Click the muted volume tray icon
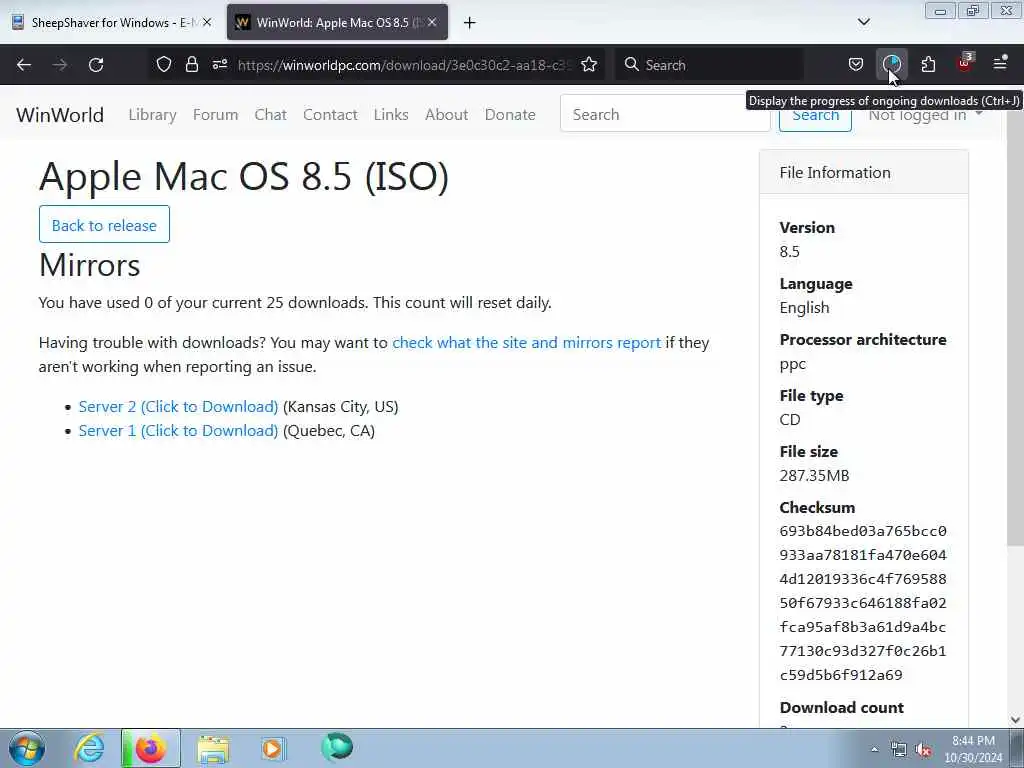 pos(923,750)
